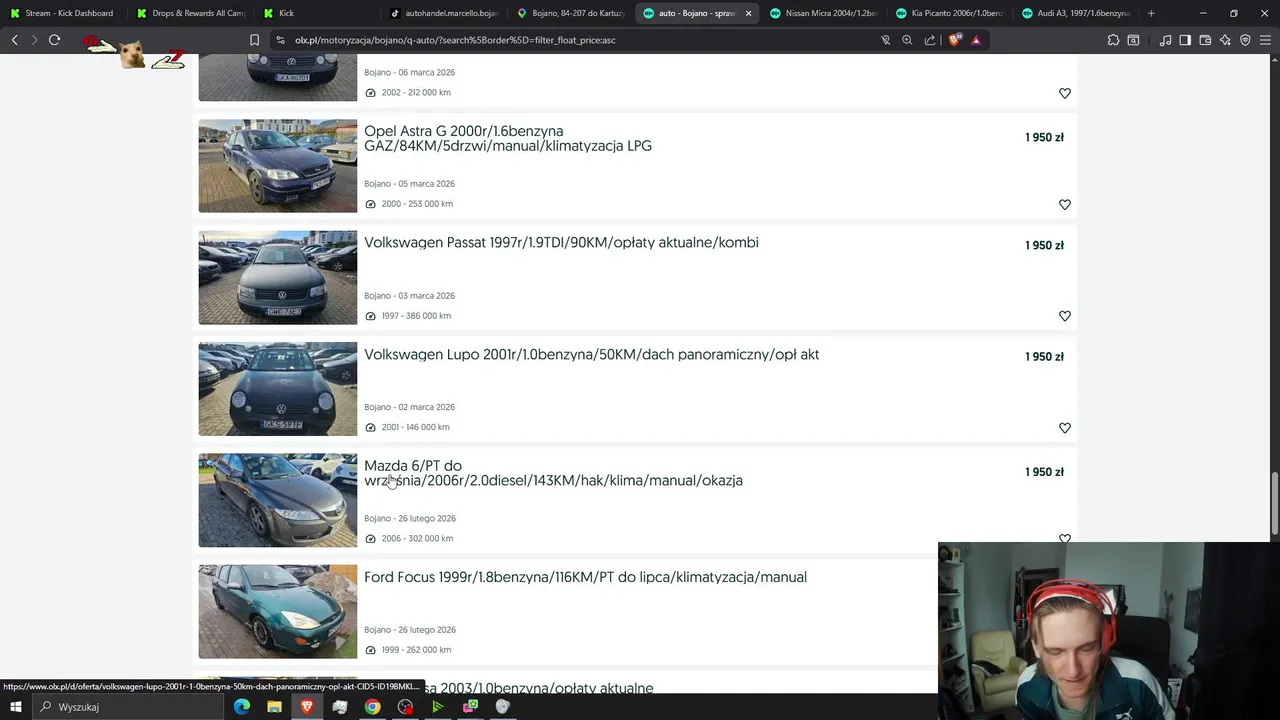
Task: Open the Mazda 6/PT do września listing
Action: coord(553,473)
